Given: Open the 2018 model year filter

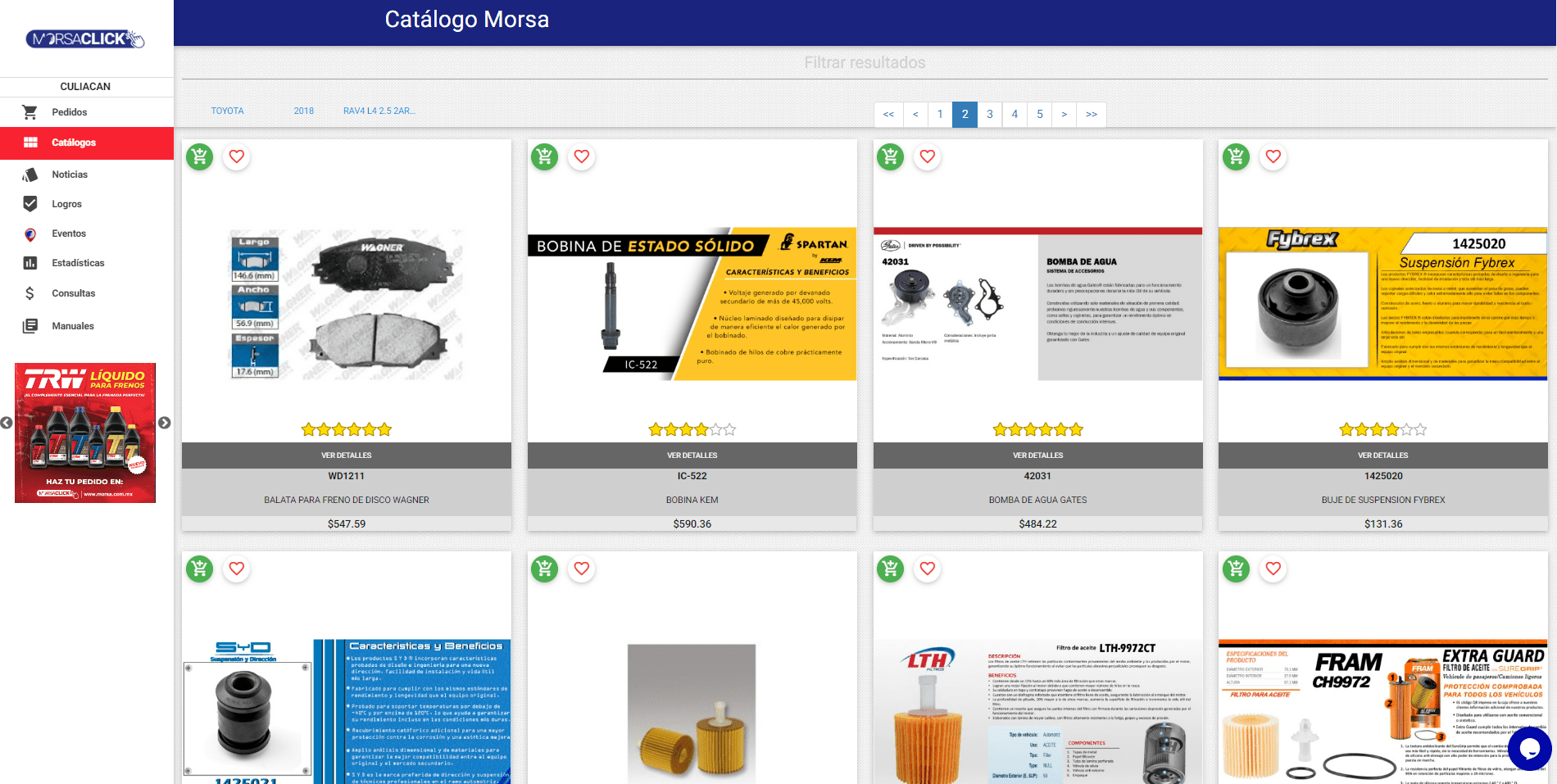Looking at the screenshot, I should [303, 111].
